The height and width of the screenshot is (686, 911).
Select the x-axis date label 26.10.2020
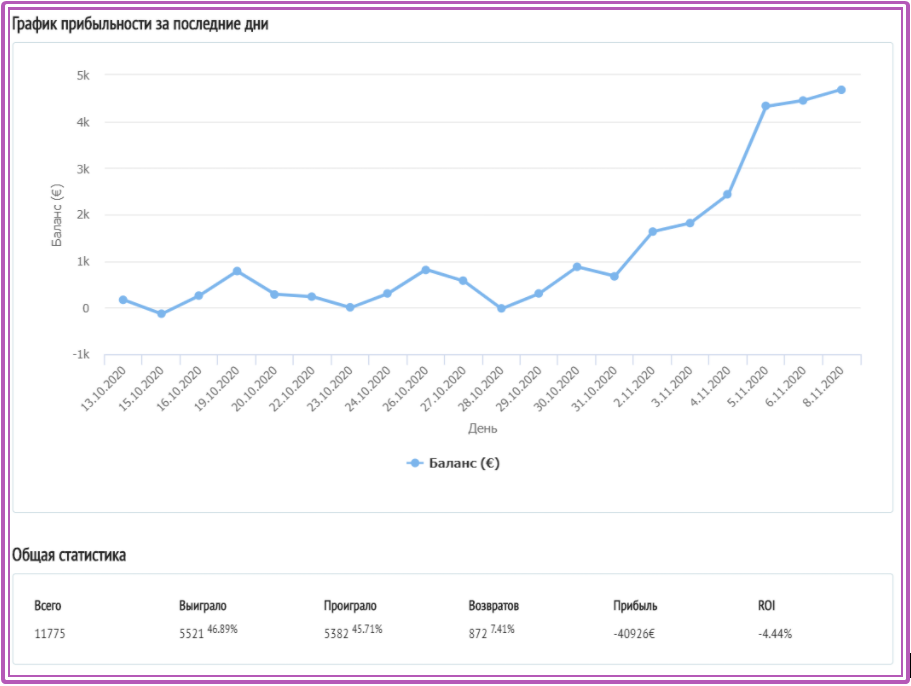406,389
